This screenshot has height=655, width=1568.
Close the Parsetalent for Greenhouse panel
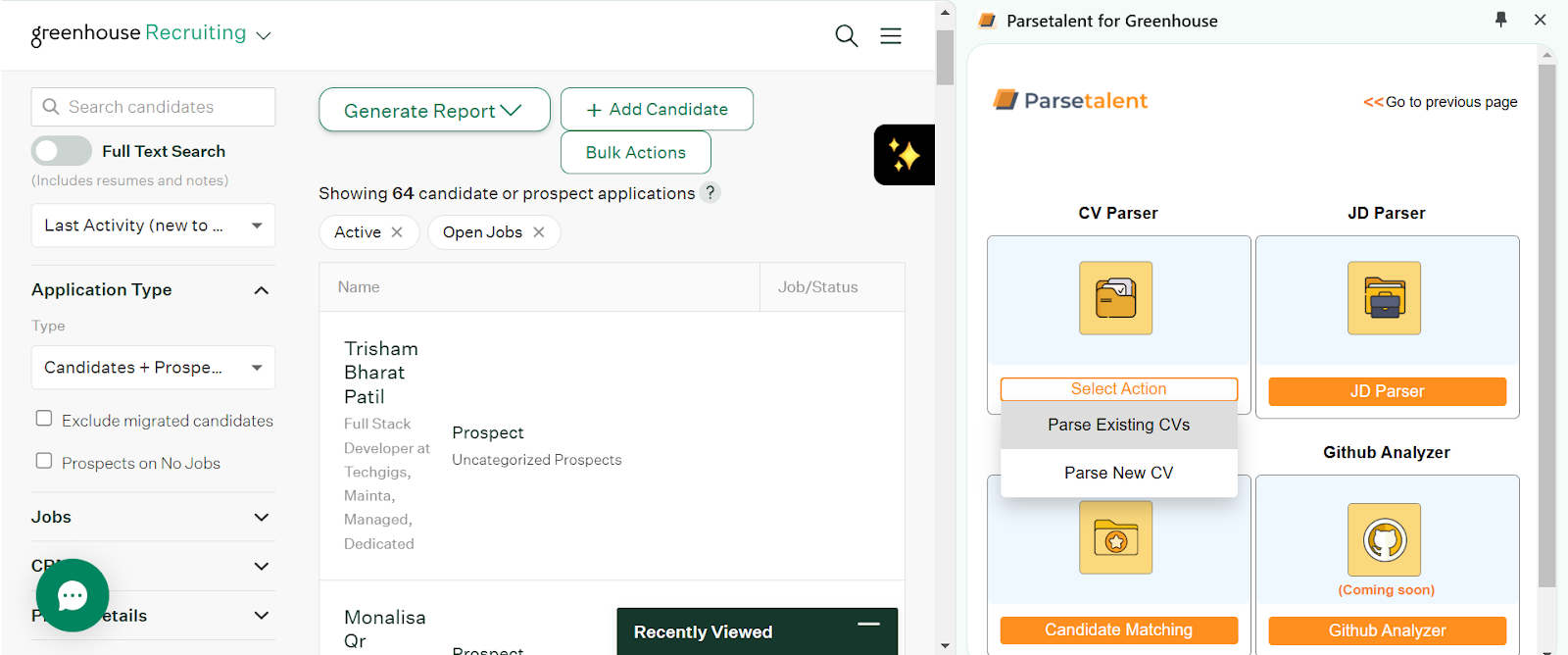point(1541,20)
